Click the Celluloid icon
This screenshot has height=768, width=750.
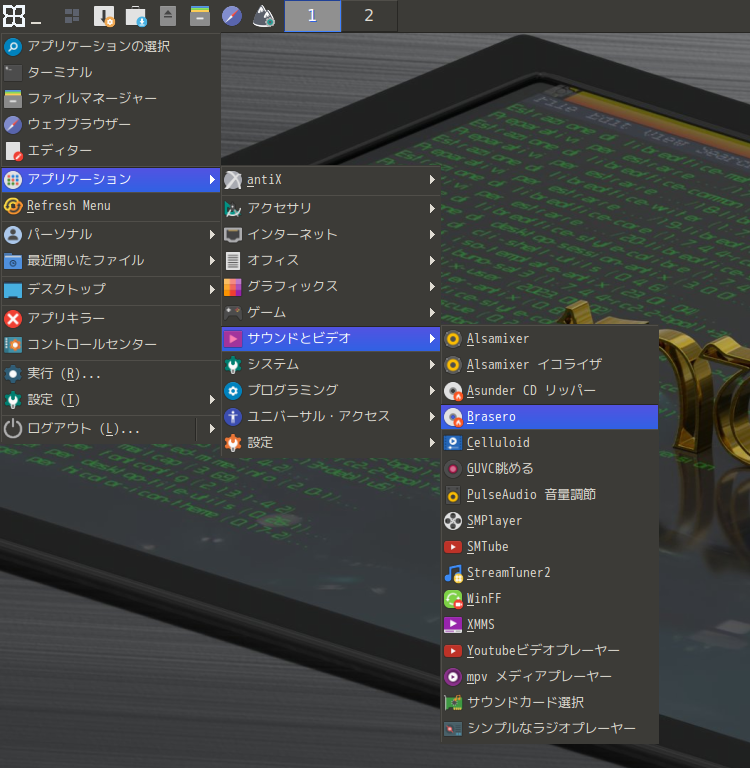453,443
